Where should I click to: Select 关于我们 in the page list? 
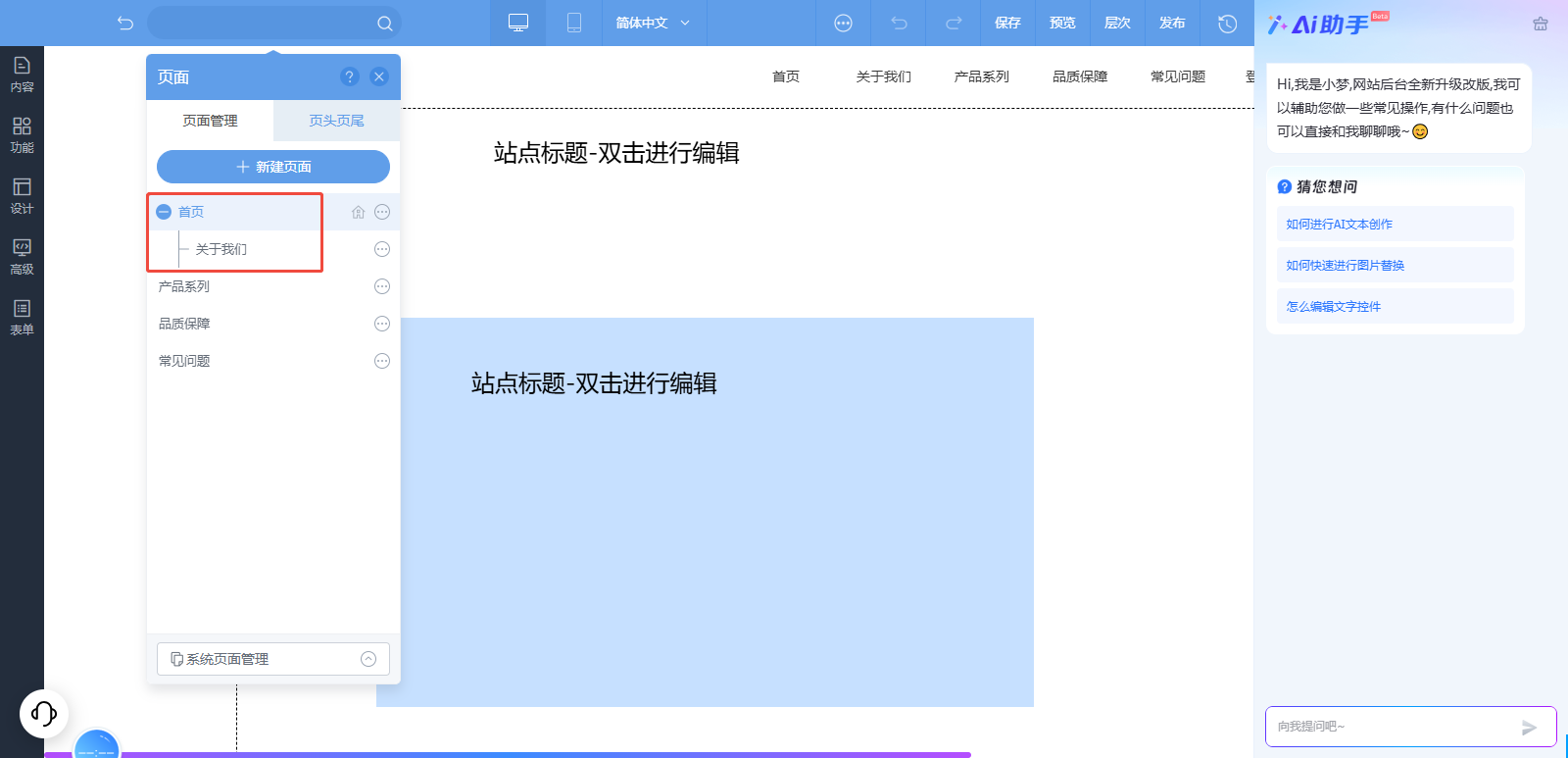tap(221, 249)
